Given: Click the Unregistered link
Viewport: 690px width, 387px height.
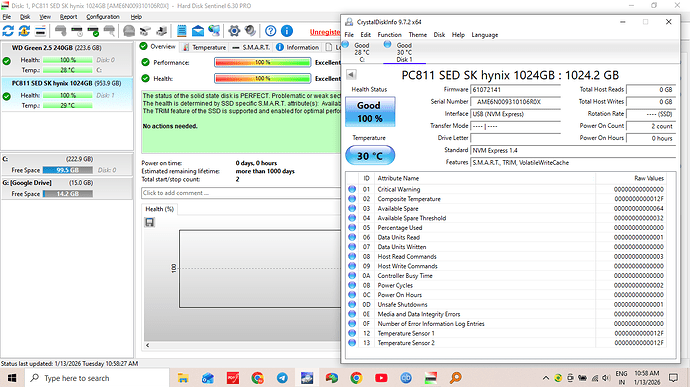Looking at the screenshot, I should coord(325,32).
